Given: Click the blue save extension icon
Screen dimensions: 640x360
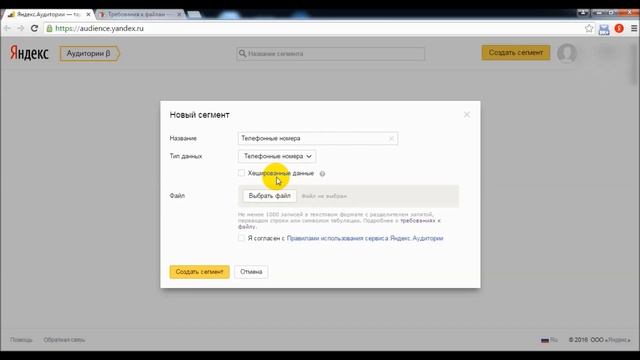Looking at the screenshot, I should [x=604, y=29].
